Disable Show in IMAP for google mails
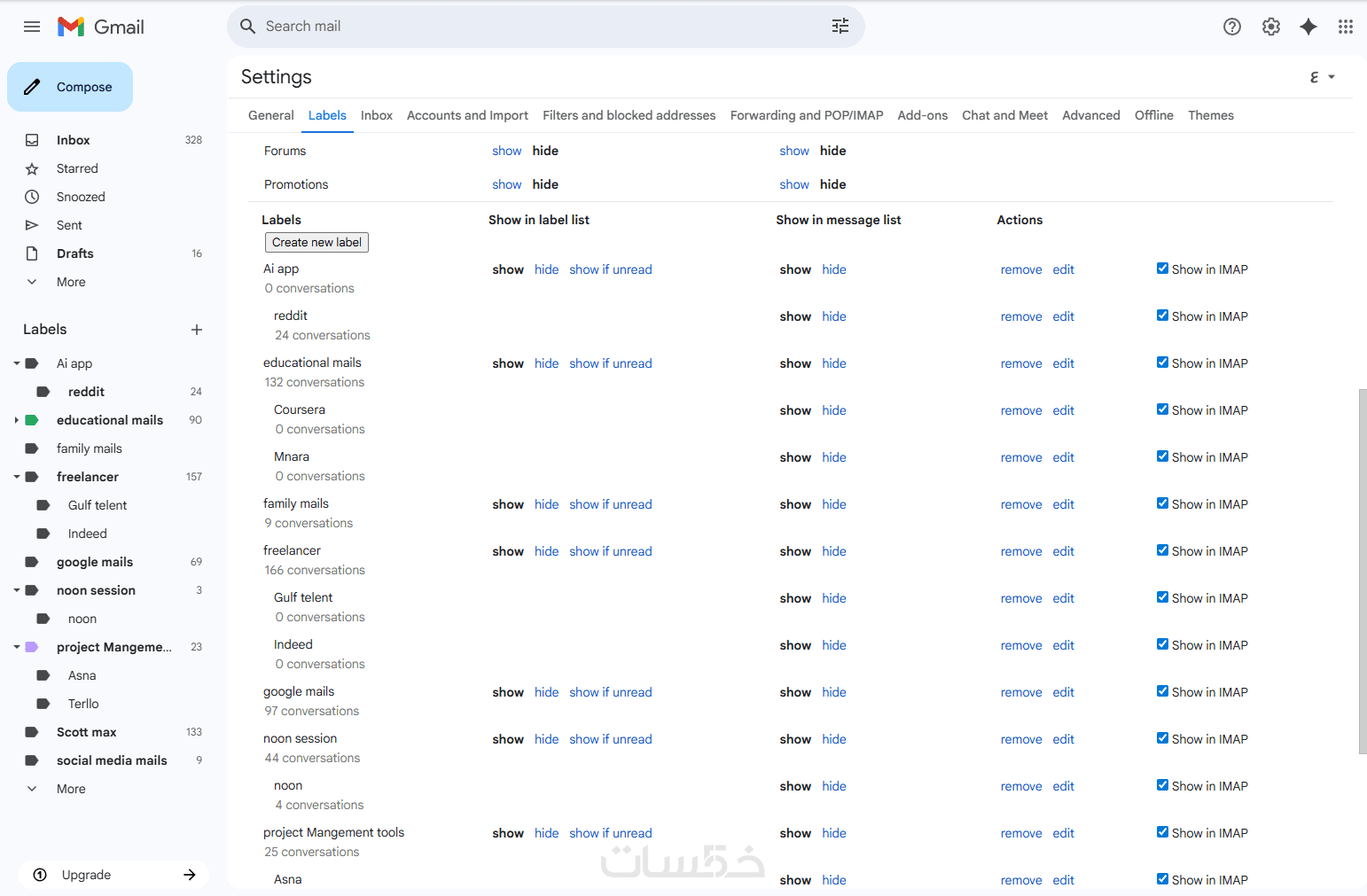1367x896 pixels. coord(1162,691)
